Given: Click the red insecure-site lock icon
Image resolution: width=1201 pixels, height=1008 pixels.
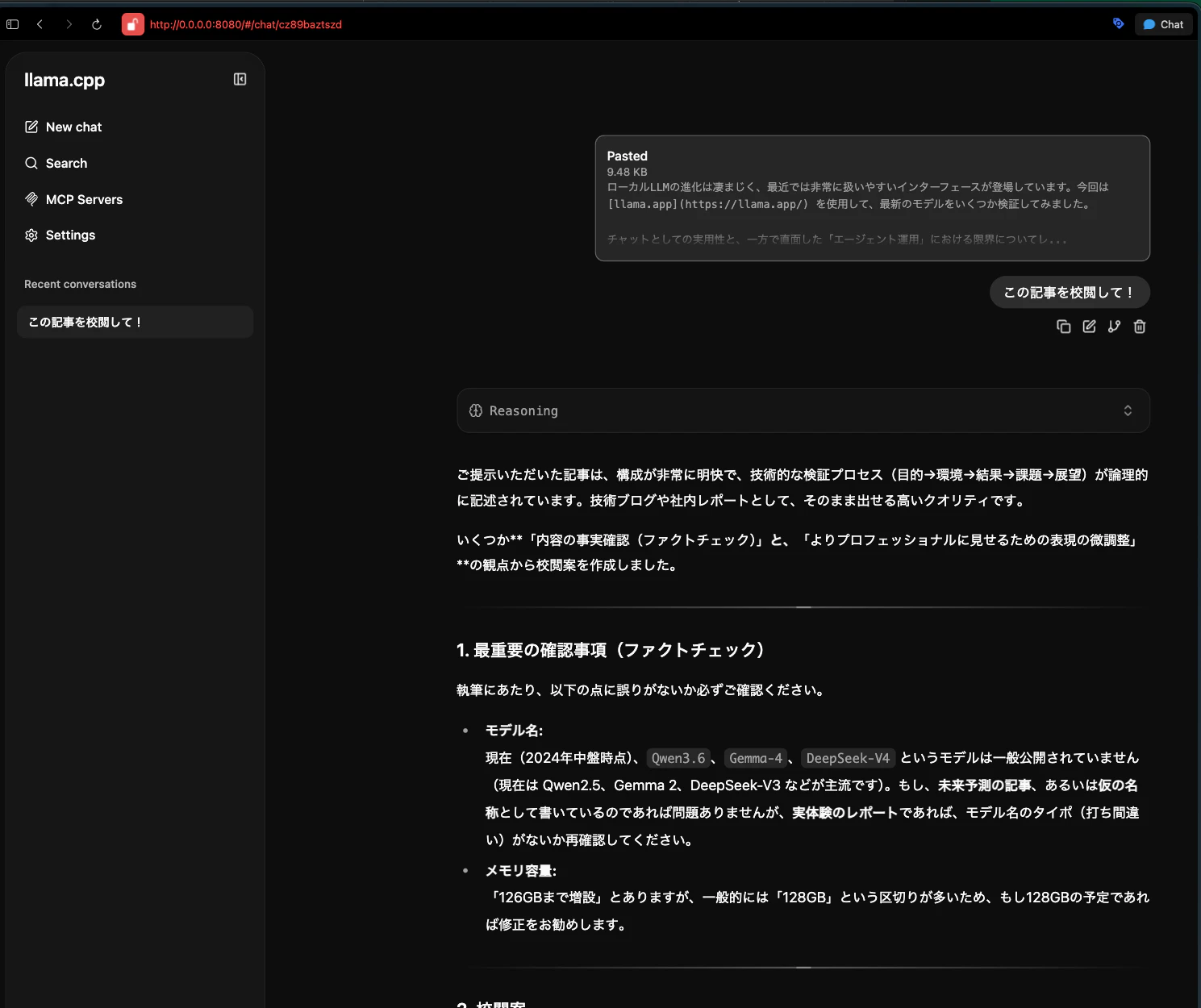Looking at the screenshot, I should [x=133, y=24].
